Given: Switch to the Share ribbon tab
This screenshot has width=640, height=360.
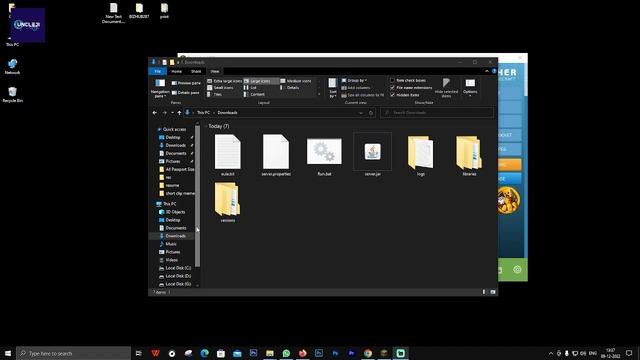Looking at the screenshot, I should pos(196,71).
